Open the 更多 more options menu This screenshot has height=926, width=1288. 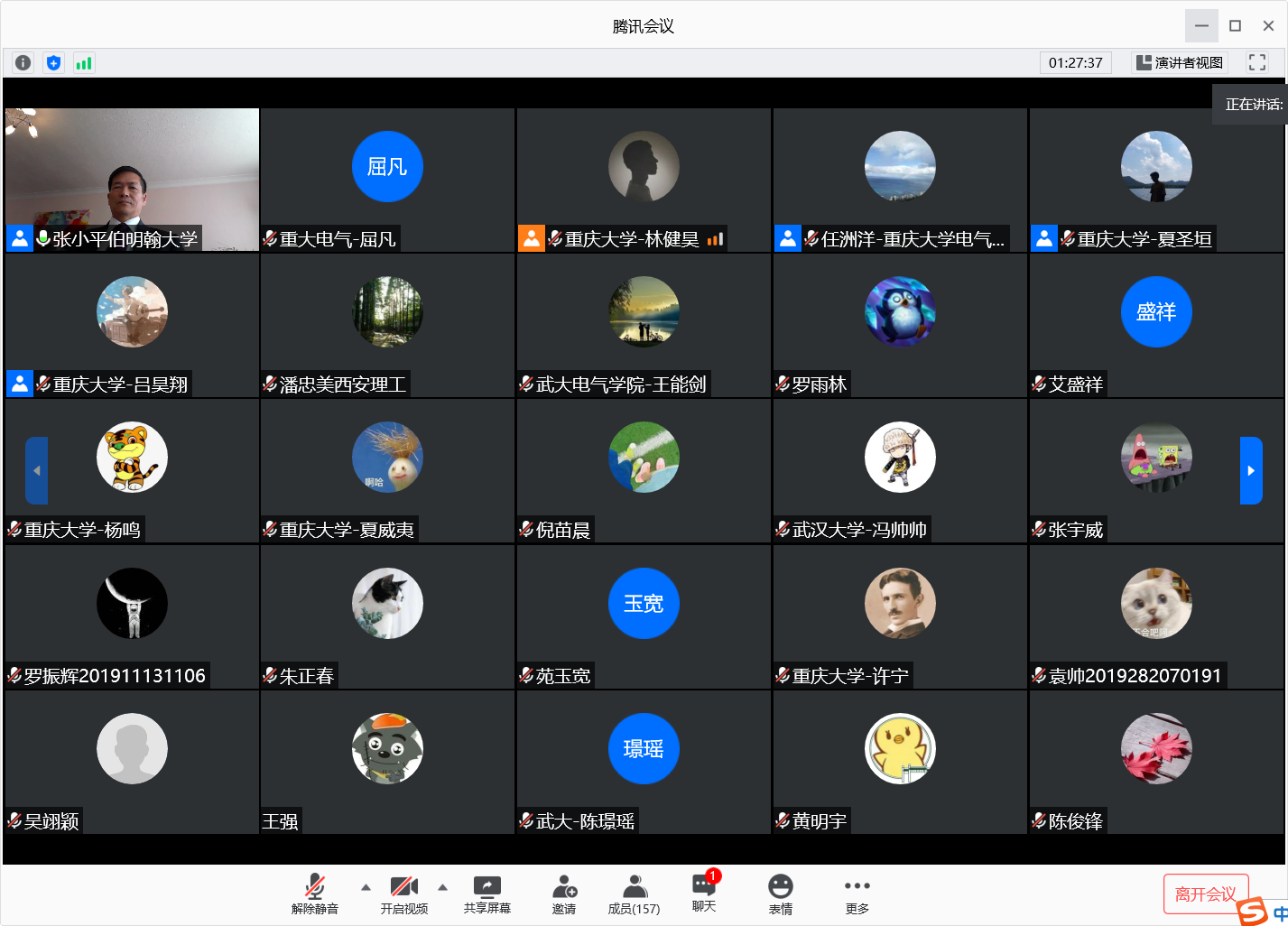pos(857,894)
